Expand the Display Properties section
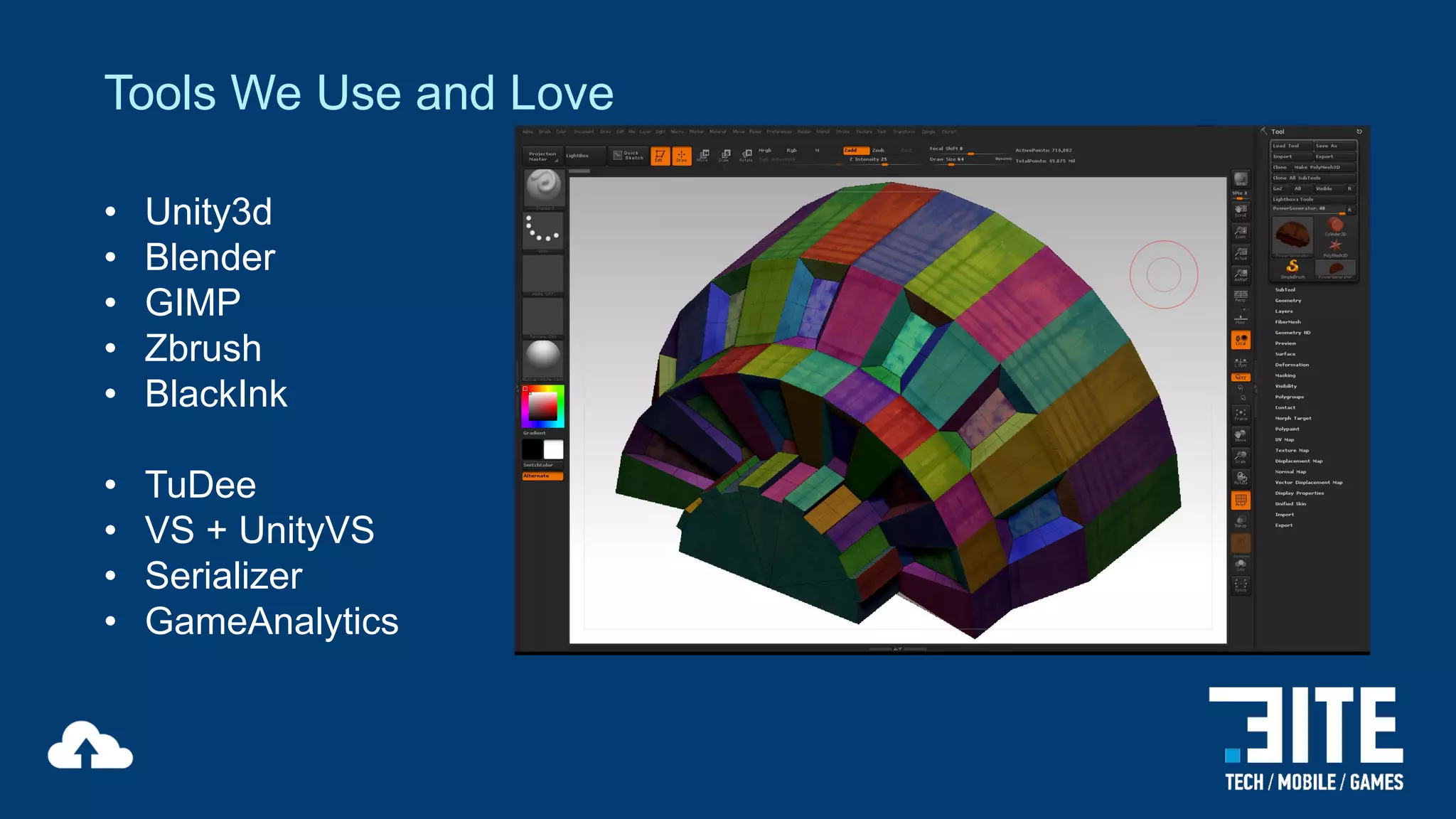This screenshot has width=1456, height=819. click(1300, 493)
